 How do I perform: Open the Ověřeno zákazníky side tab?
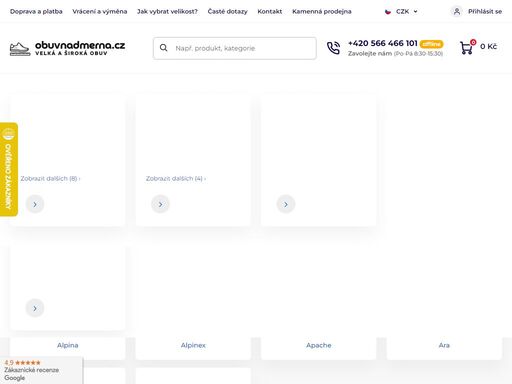[9, 169]
